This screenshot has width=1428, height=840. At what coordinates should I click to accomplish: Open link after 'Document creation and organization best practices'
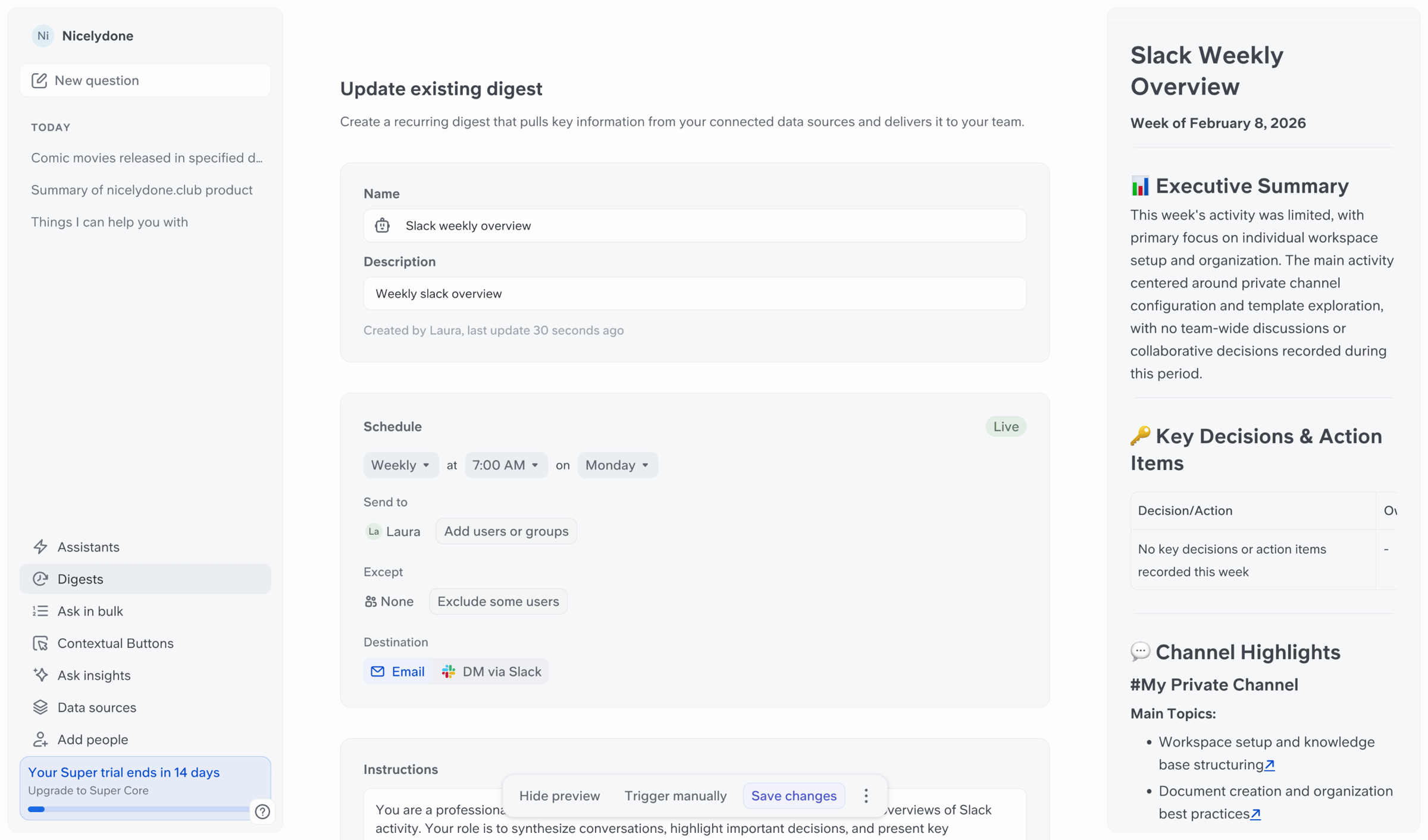pos(1255,814)
